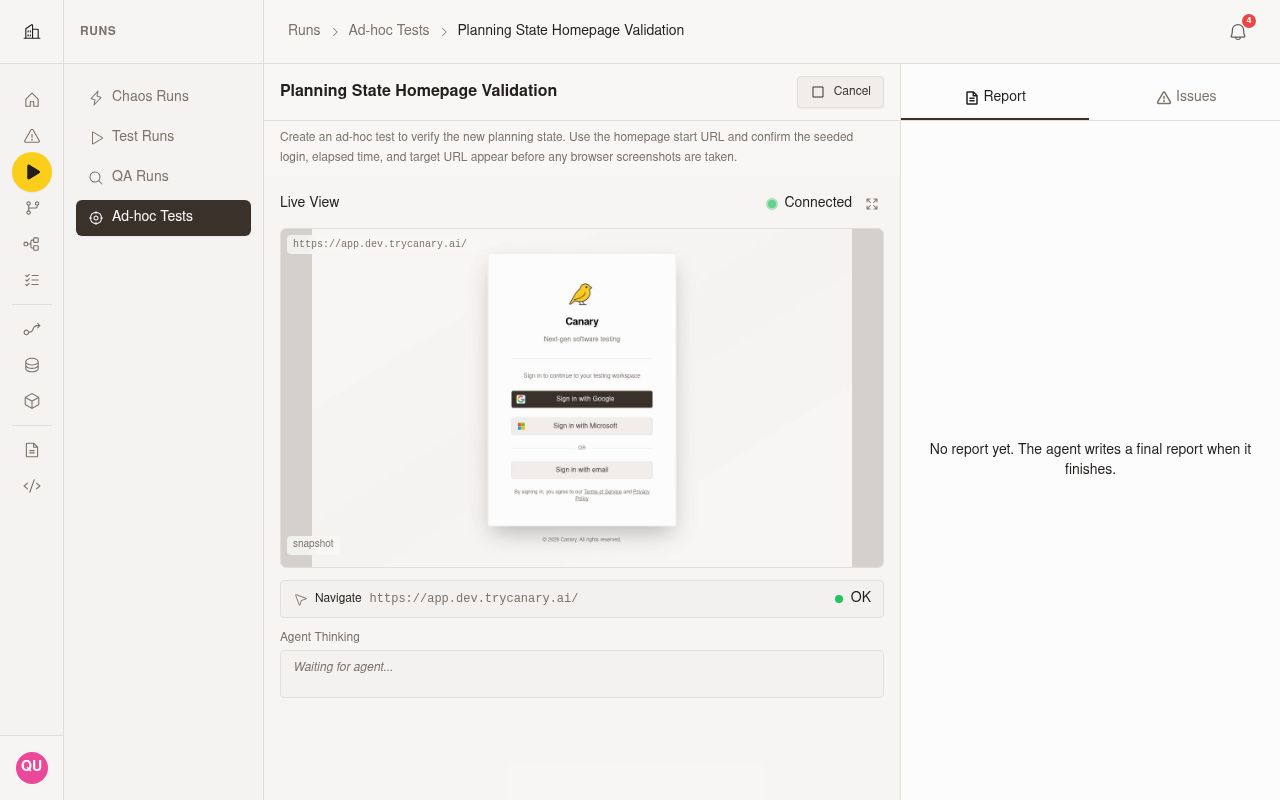Open the cube package icon in sidebar
The image size is (1280, 800).
point(32,401)
